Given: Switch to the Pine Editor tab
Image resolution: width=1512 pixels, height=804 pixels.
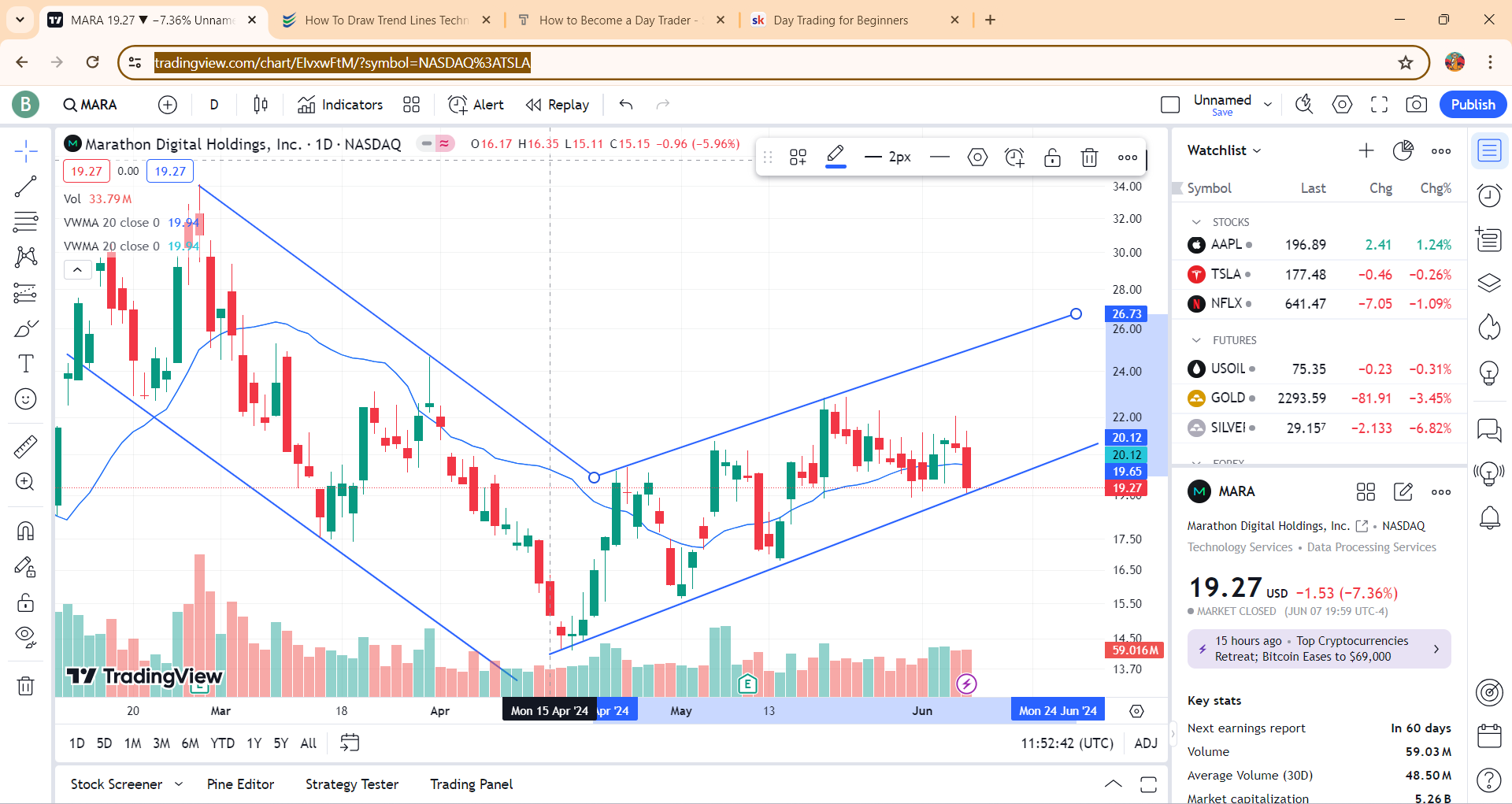Looking at the screenshot, I should (x=239, y=784).
